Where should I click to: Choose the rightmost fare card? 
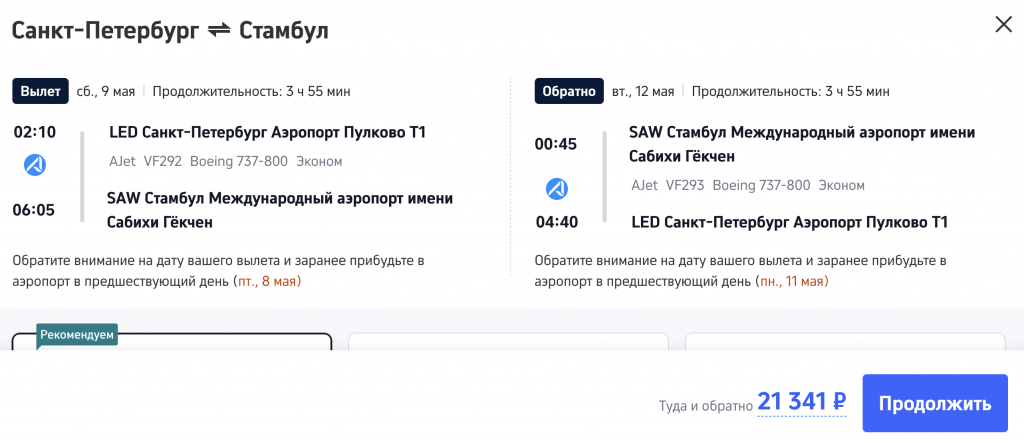(845, 342)
